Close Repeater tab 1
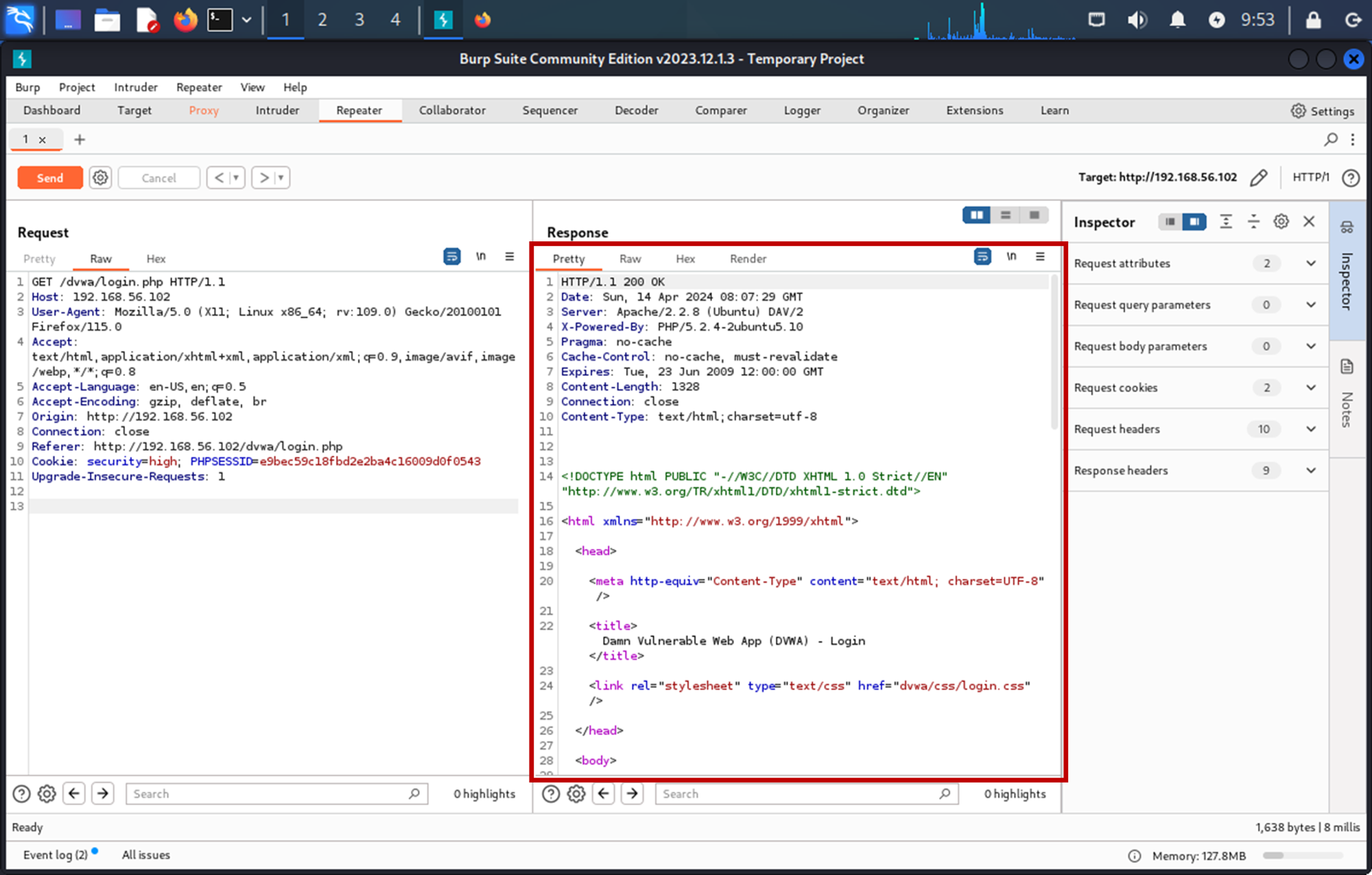Viewport: 1372px width, 875px height. coord(43,140)
